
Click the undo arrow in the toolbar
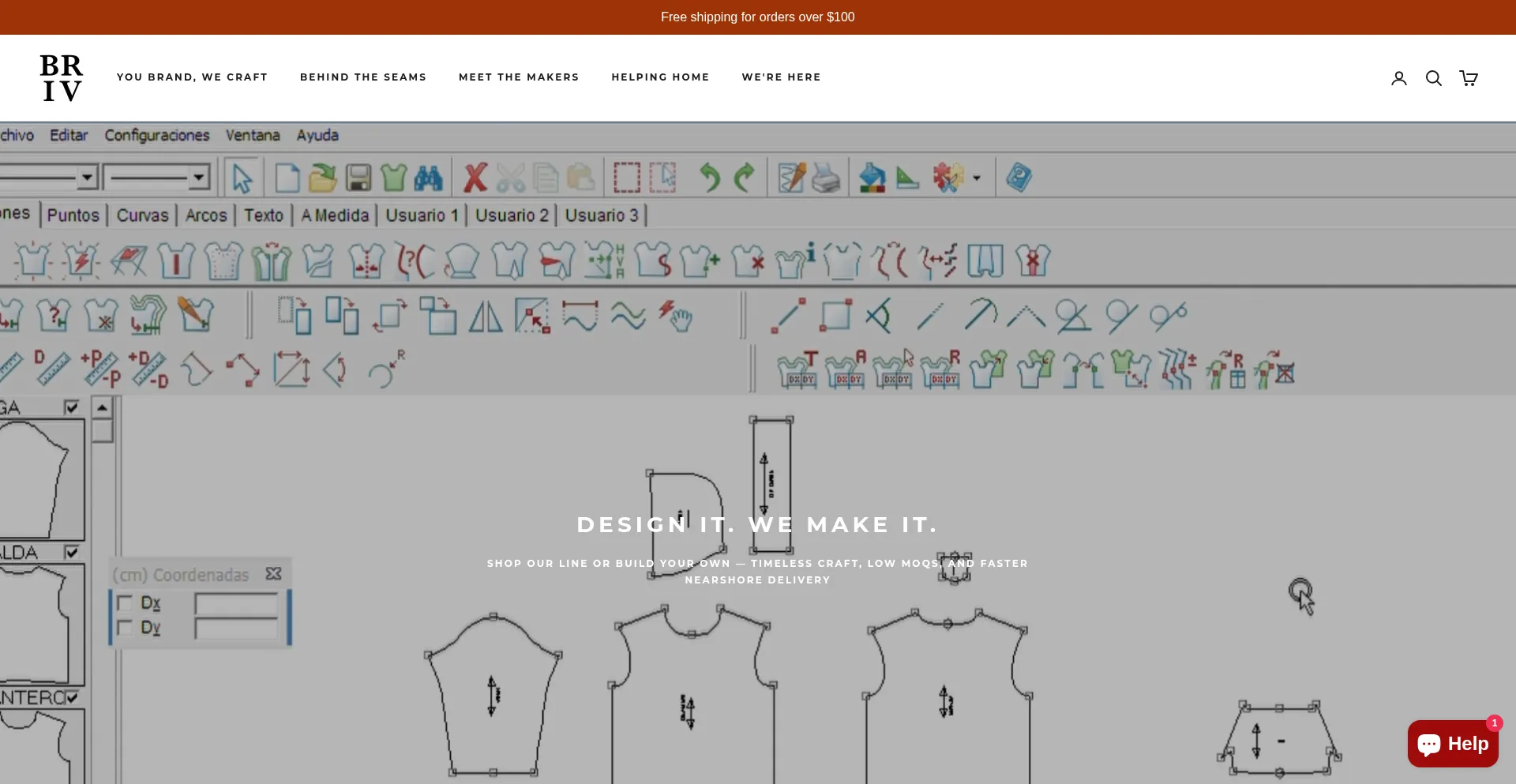pos(709,178)
